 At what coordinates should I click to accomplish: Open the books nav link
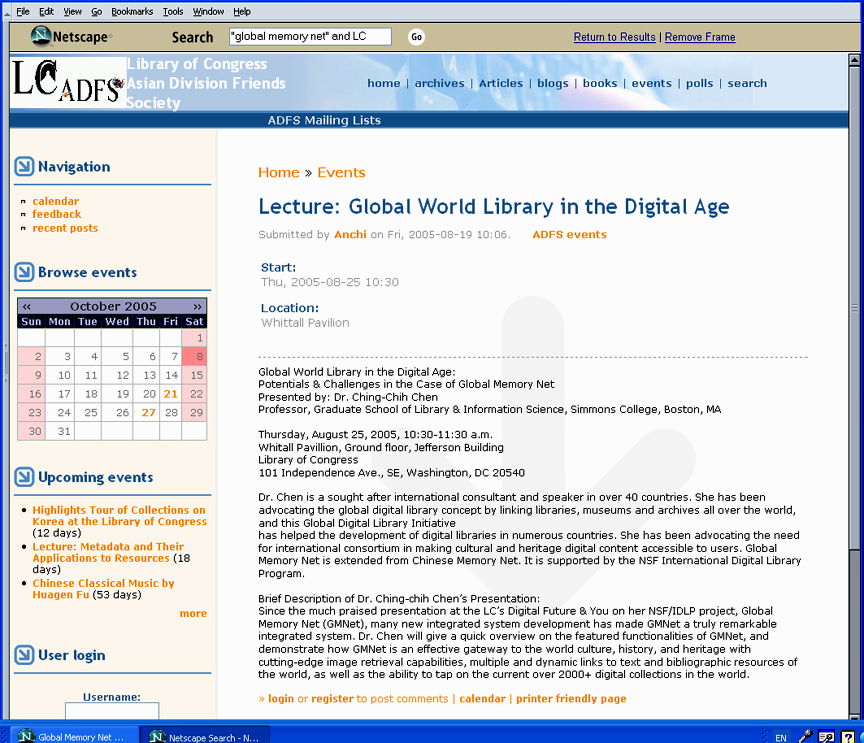[x=600, y=83]
